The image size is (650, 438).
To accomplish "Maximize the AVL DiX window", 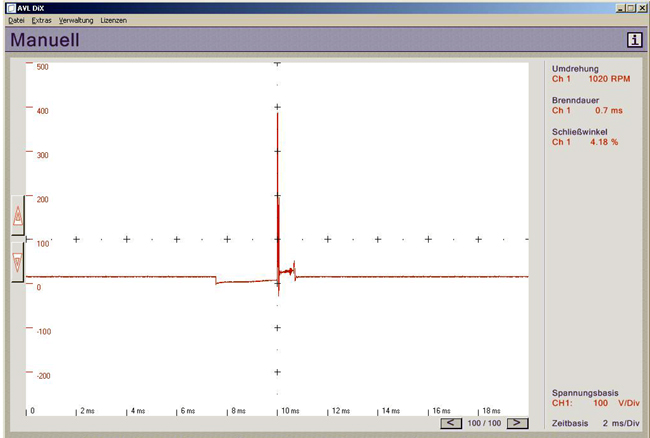I will [631, 8].
